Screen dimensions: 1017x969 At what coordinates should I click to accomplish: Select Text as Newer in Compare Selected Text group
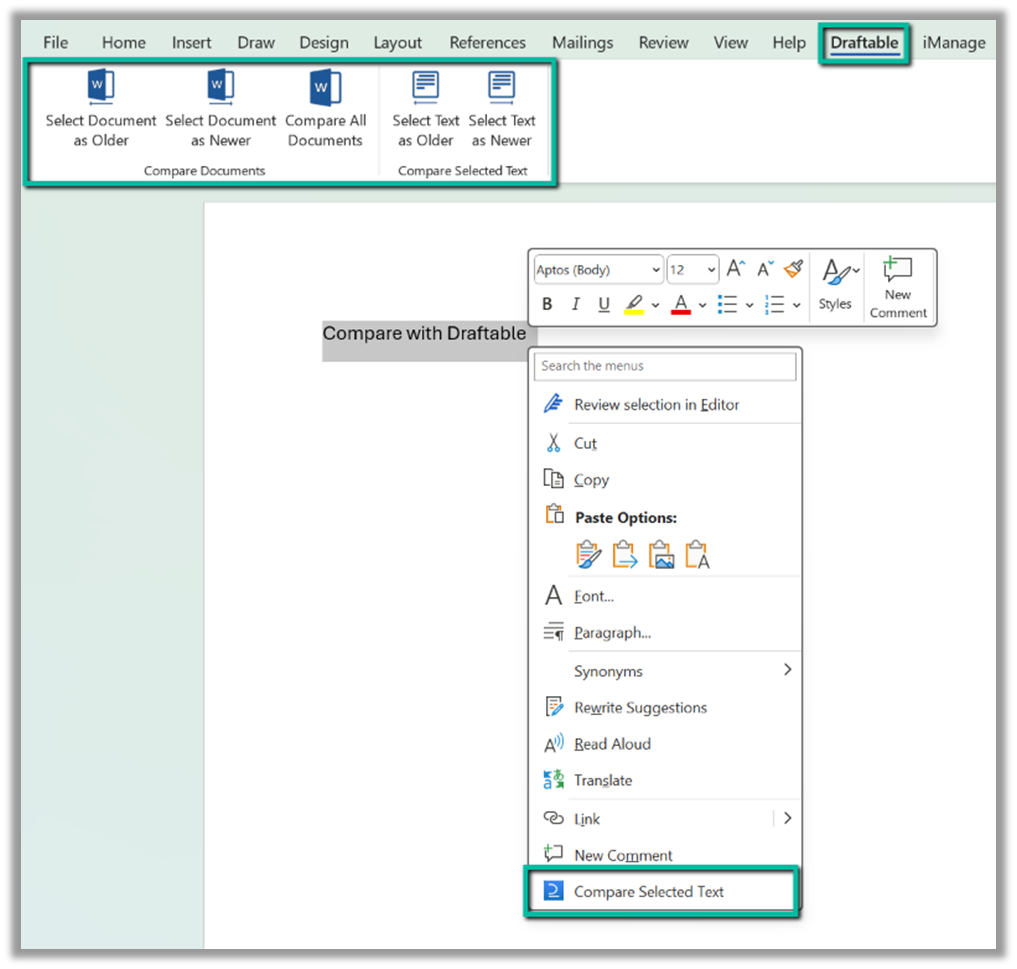(501, 110)
